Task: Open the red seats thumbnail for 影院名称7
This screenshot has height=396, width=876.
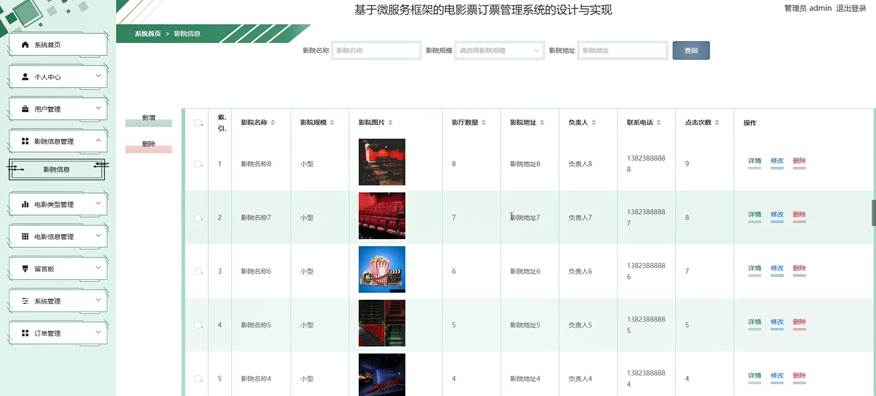Action: pyautogui.click(x=382, y=216)
